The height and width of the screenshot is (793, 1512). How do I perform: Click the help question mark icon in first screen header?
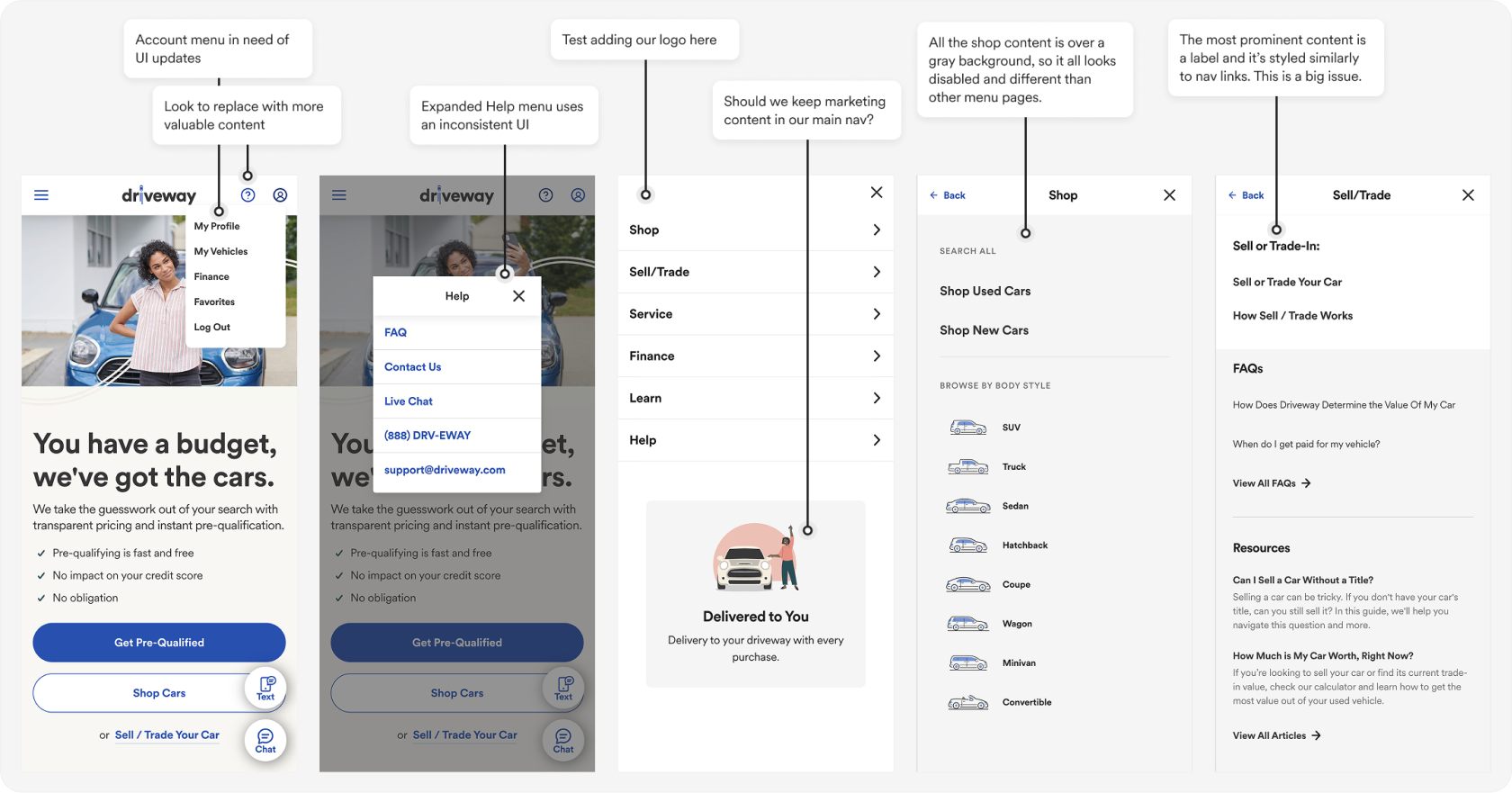[248, 194]
